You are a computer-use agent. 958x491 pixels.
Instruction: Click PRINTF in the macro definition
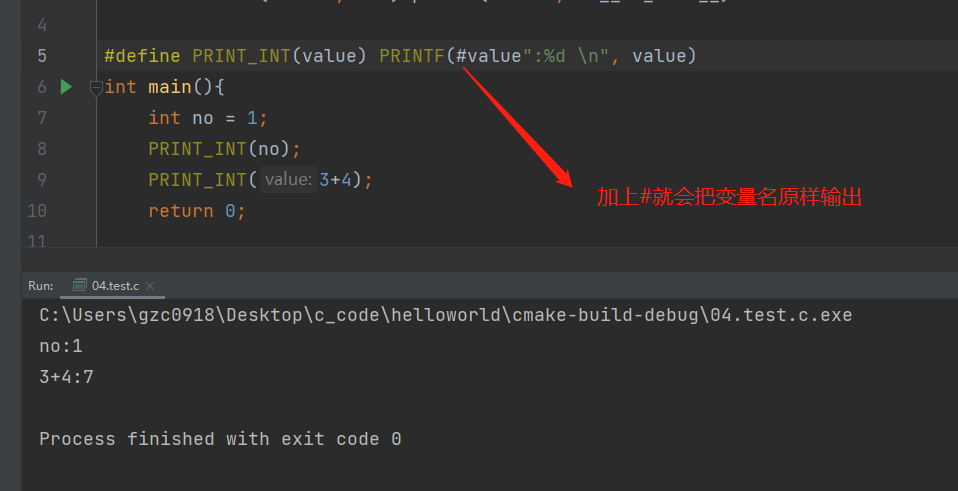[412, 56]
